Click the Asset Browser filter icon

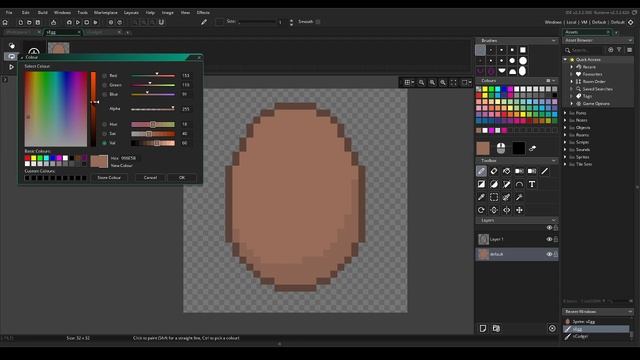tap(619, 50)
